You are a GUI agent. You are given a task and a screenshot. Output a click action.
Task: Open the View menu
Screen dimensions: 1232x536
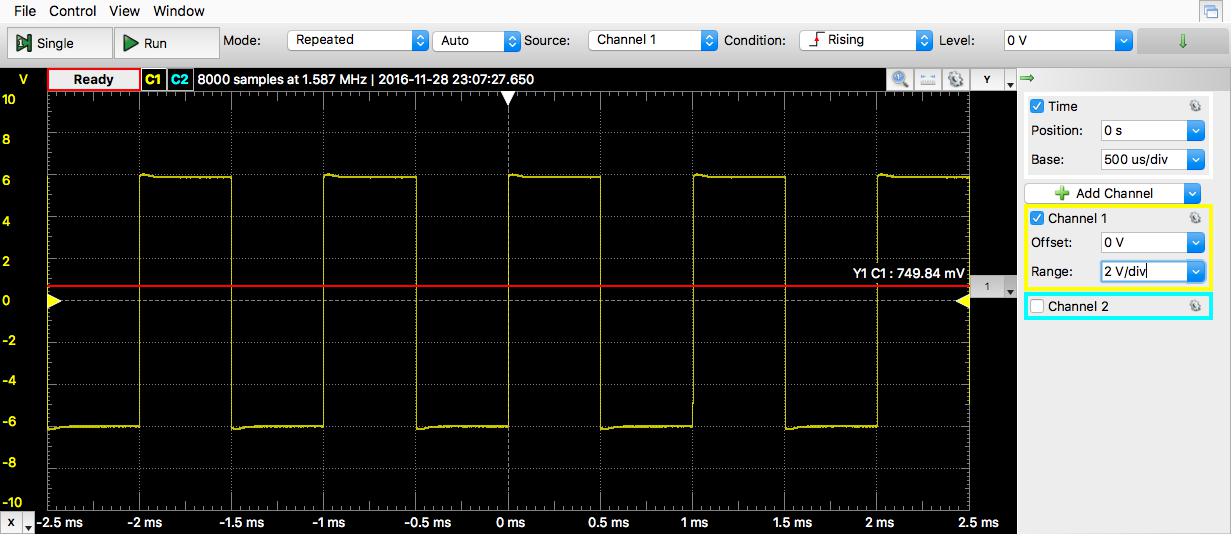pyautogui.click(x=124, y=11)
